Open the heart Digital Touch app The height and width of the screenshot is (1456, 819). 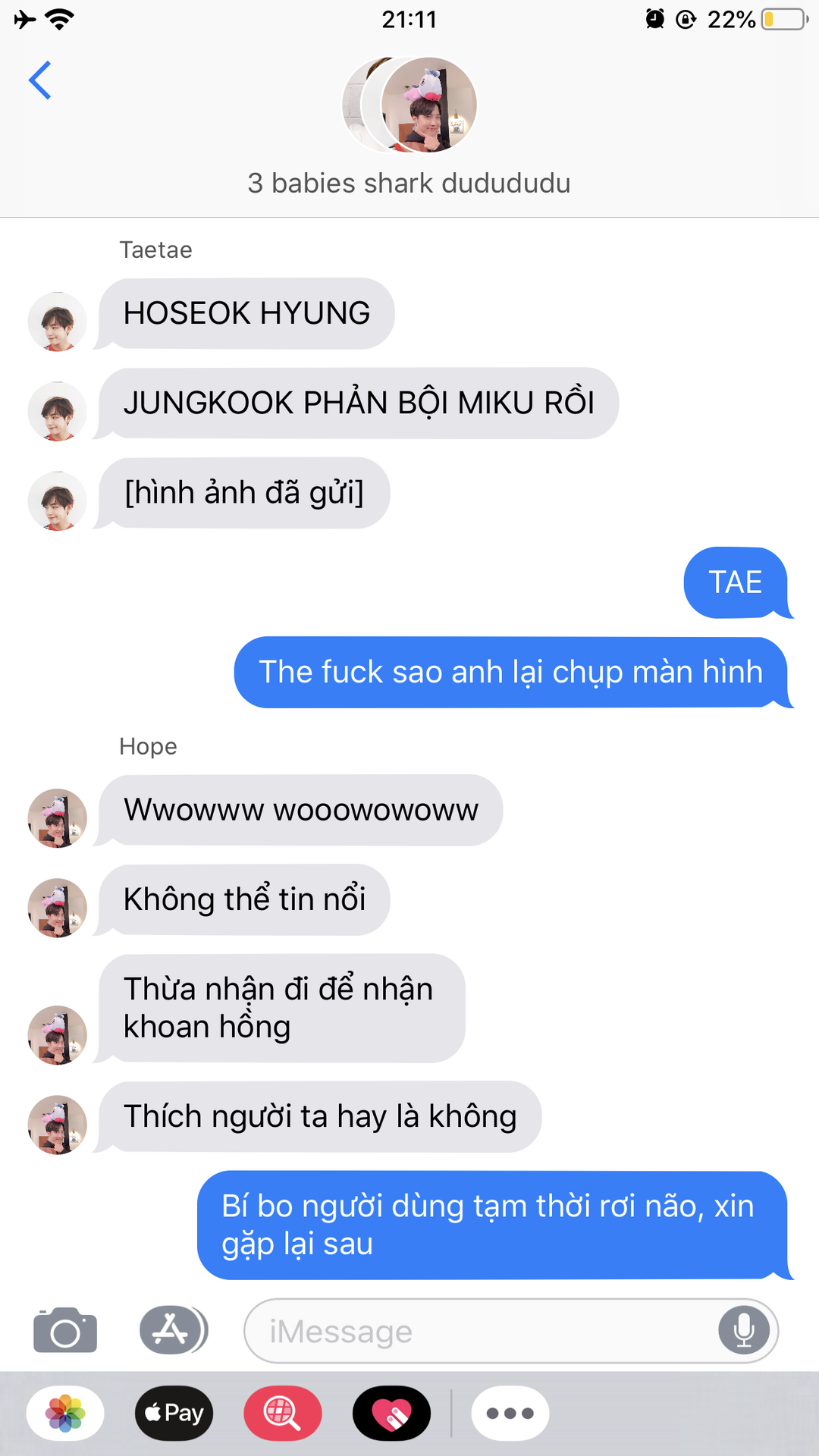391,1413
